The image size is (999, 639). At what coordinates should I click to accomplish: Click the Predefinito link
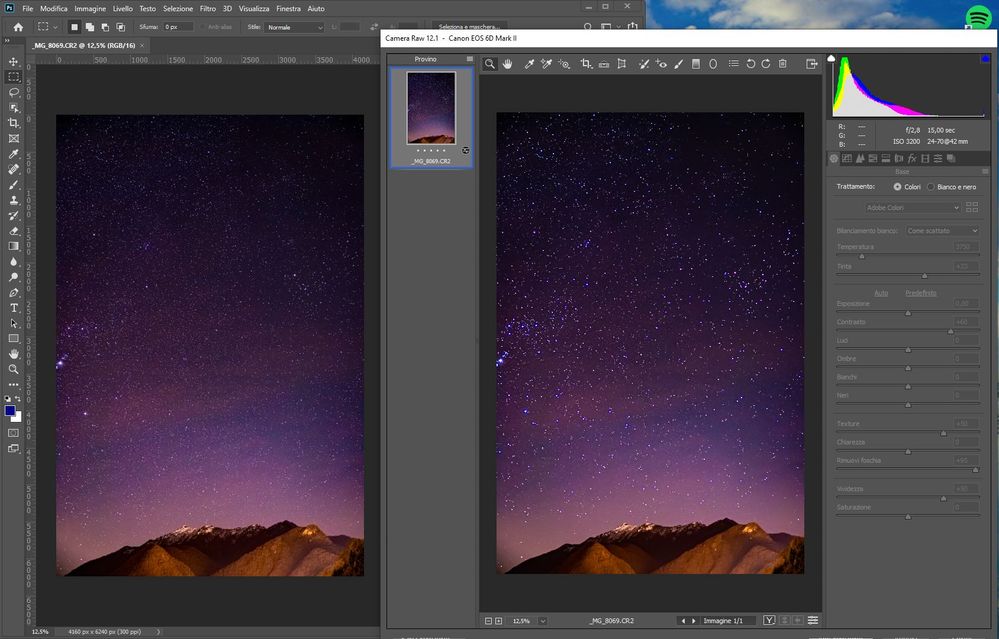(921, 293)
